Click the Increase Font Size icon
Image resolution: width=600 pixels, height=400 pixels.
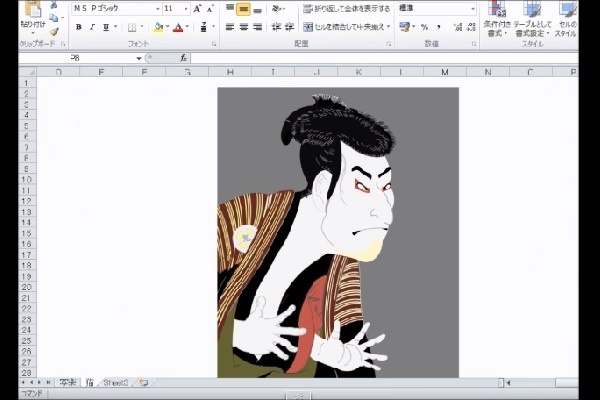click(197, 8)
